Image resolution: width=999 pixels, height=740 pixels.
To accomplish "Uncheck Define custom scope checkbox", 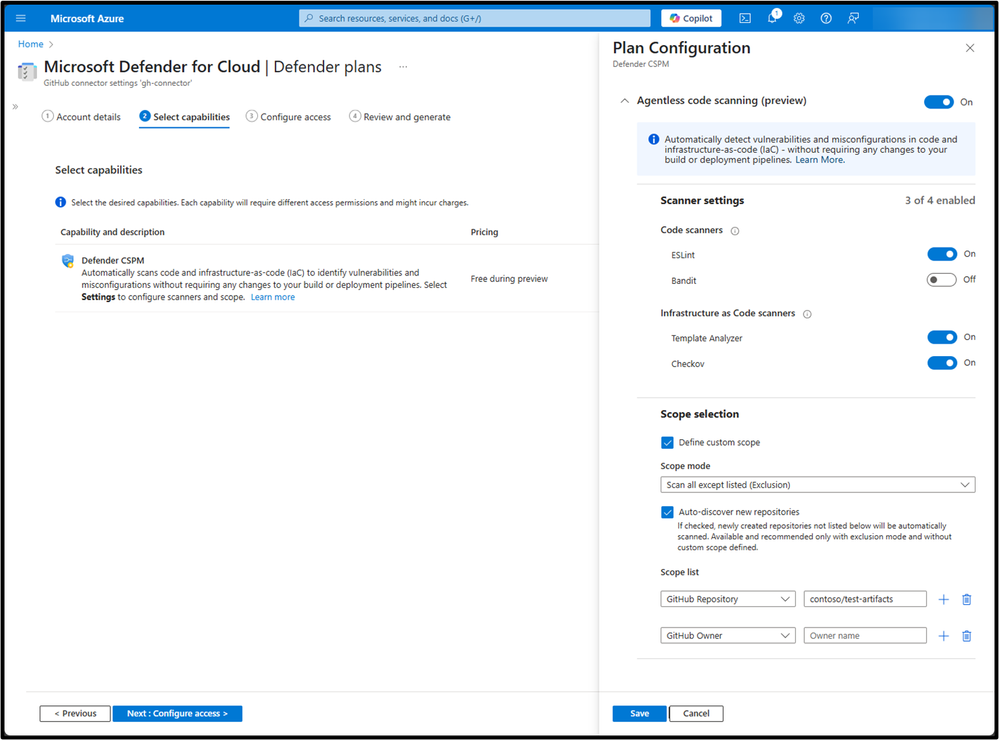I will click(x=667, y=442).
